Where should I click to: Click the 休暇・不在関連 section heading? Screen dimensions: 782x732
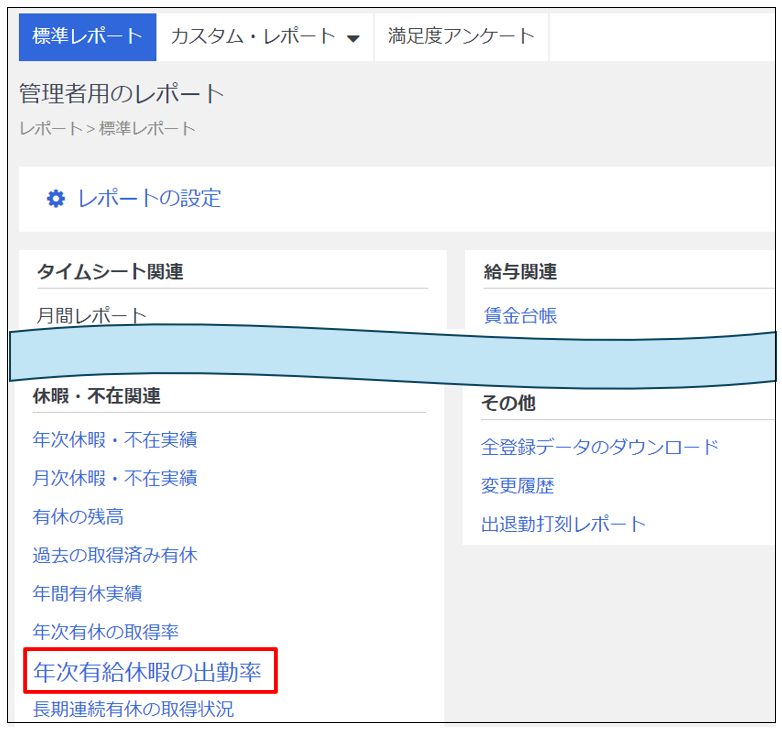(x=97, y=396)
